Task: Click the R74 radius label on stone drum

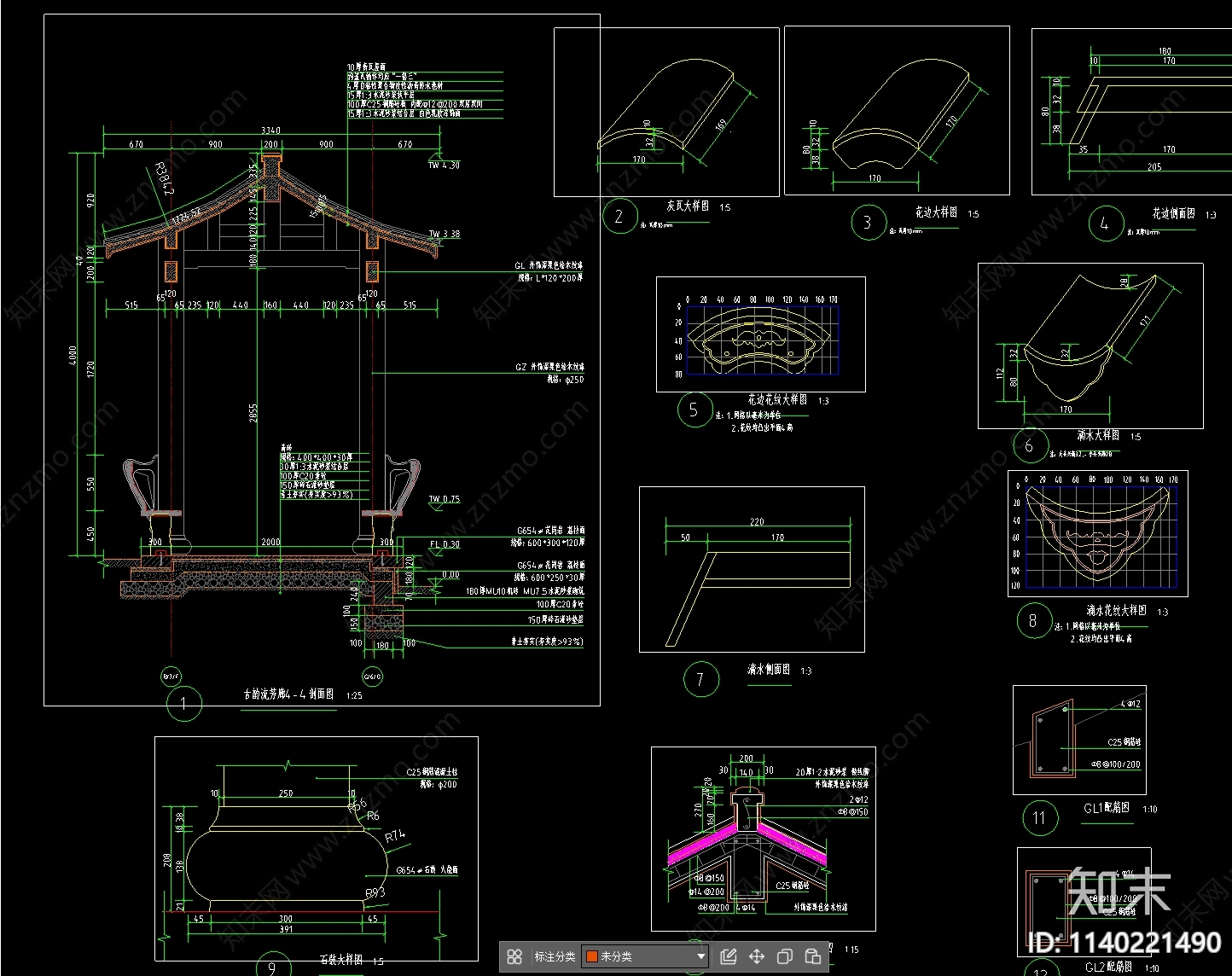Action: tap(394, 836)
